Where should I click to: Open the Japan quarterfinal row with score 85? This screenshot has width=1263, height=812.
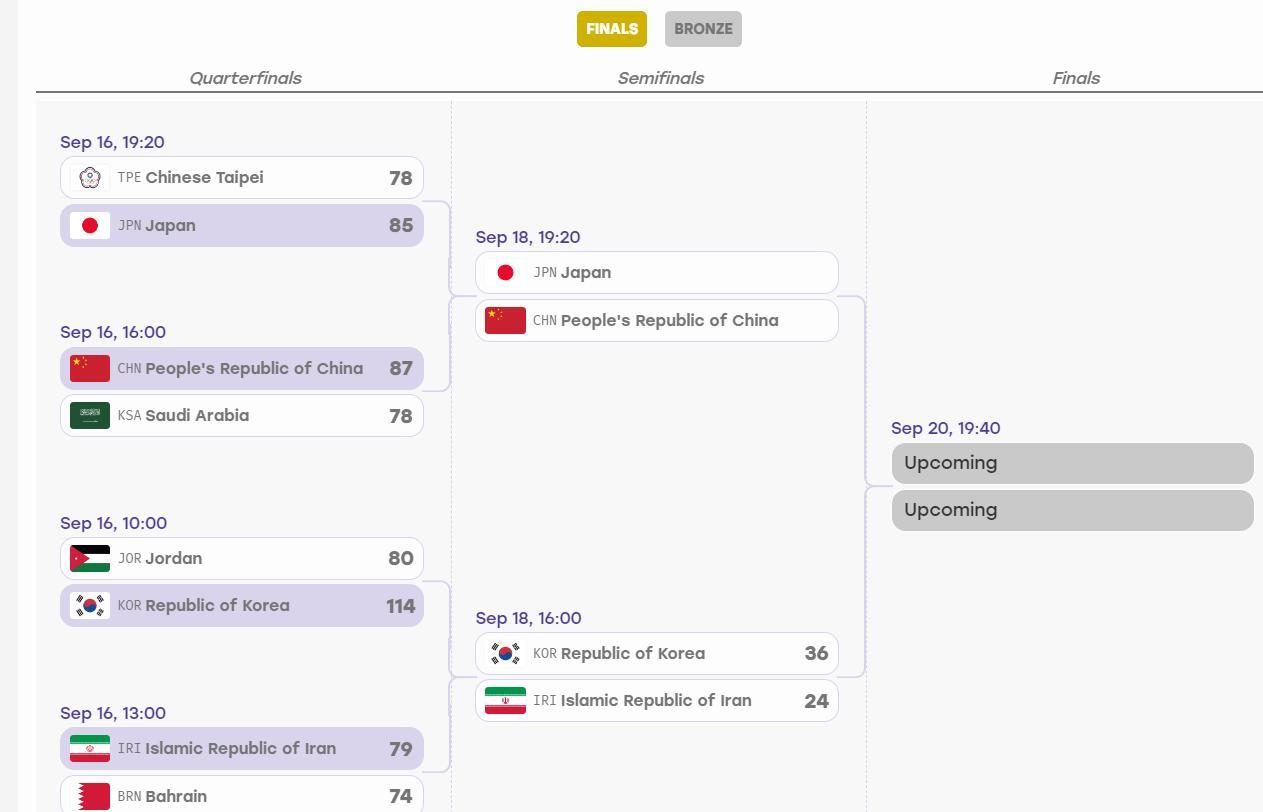pyautogui.click(x=242, y=225)
